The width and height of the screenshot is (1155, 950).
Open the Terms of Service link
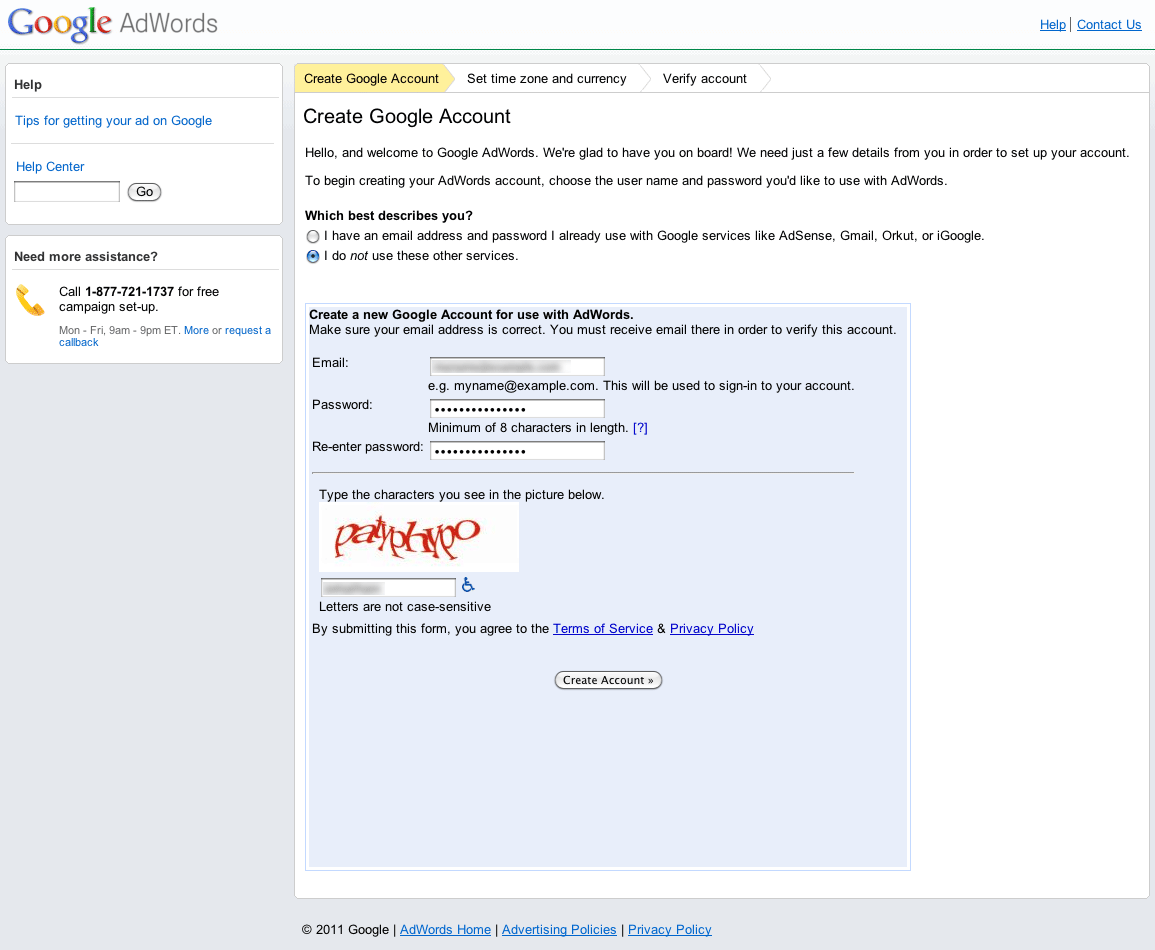tap(603, 629)
